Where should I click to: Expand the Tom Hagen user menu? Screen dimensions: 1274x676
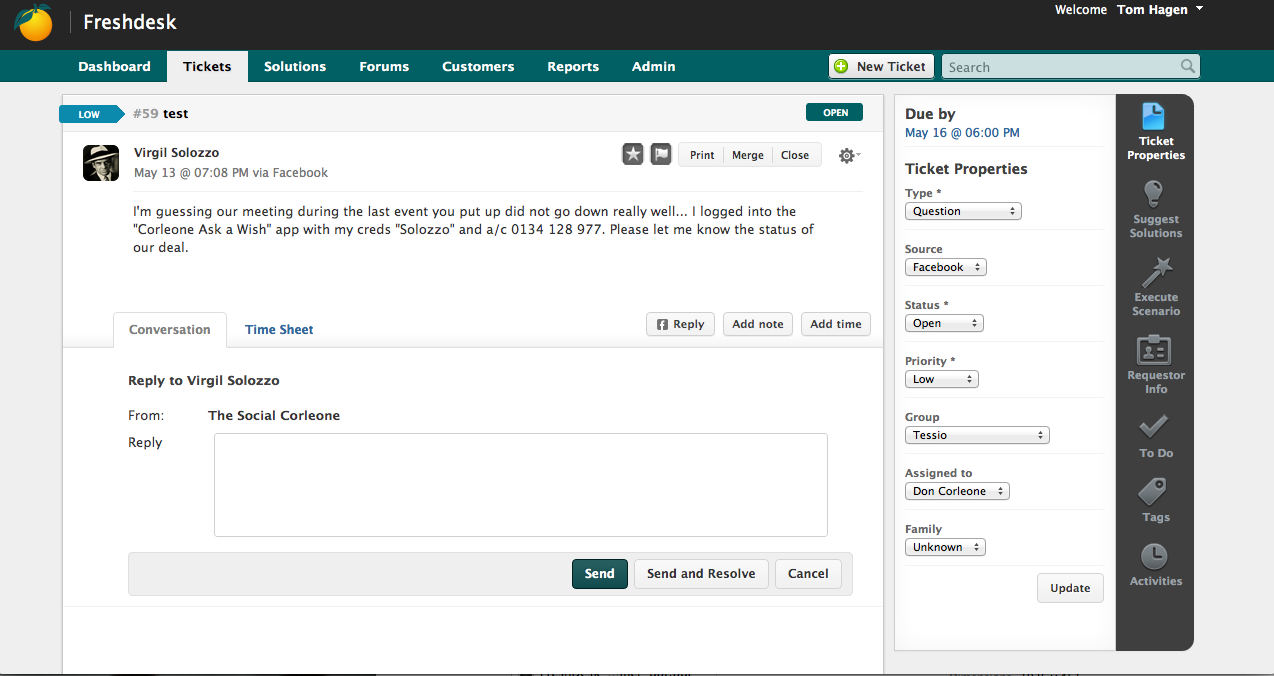[1160, 10]
